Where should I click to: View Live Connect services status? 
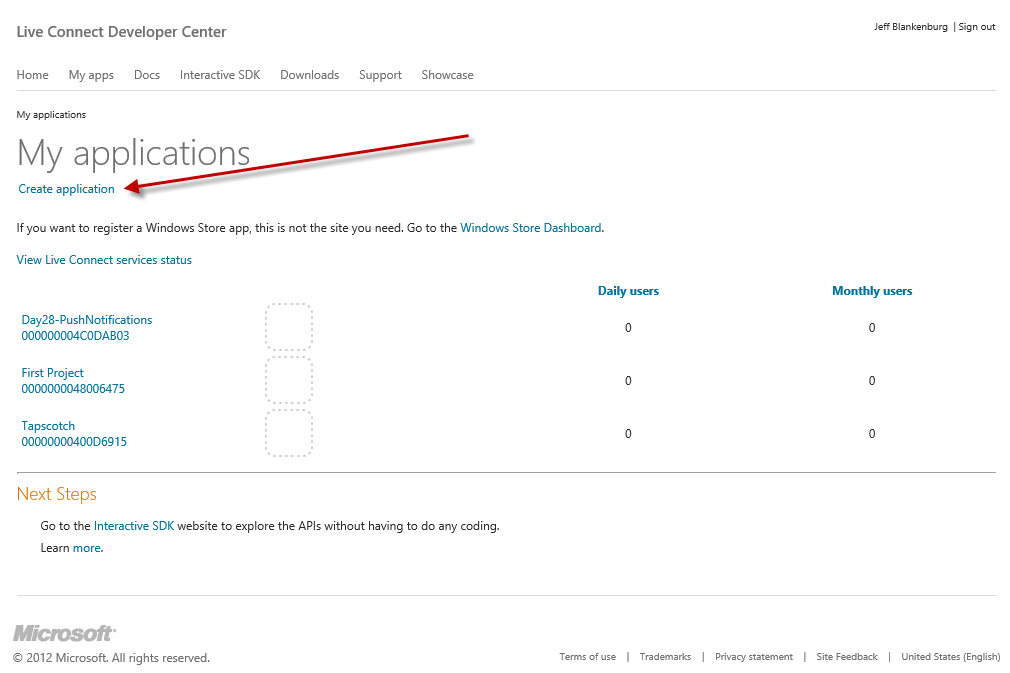pos(104,260)
